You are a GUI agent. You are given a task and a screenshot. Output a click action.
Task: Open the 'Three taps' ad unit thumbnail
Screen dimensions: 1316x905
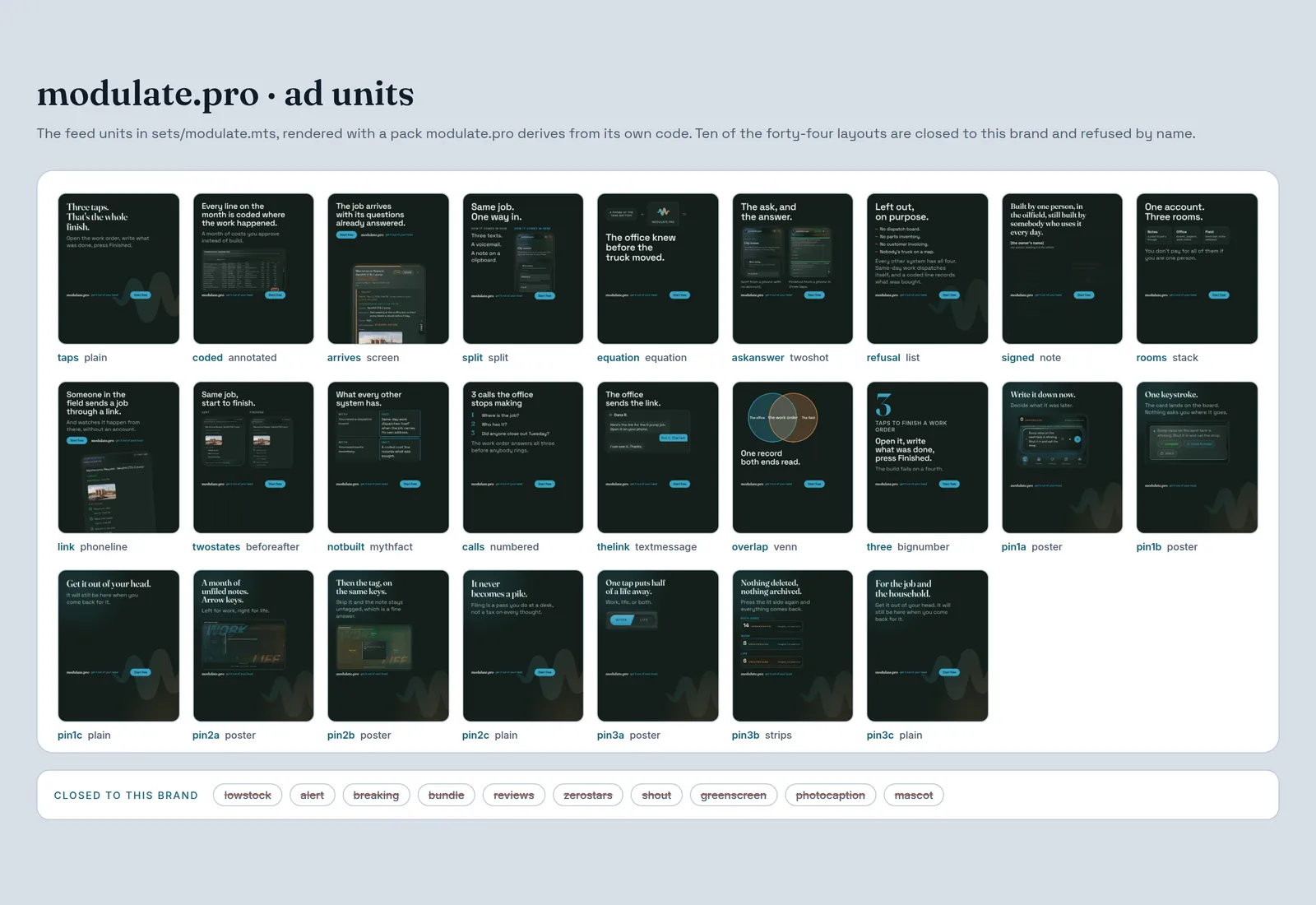point(118,268)
